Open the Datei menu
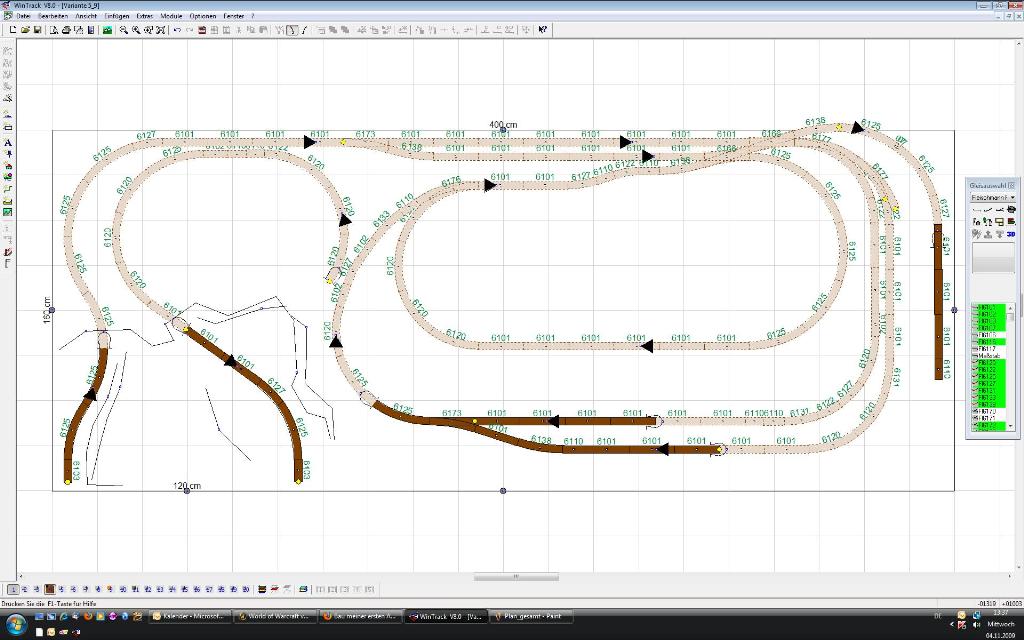 (23, 16)
